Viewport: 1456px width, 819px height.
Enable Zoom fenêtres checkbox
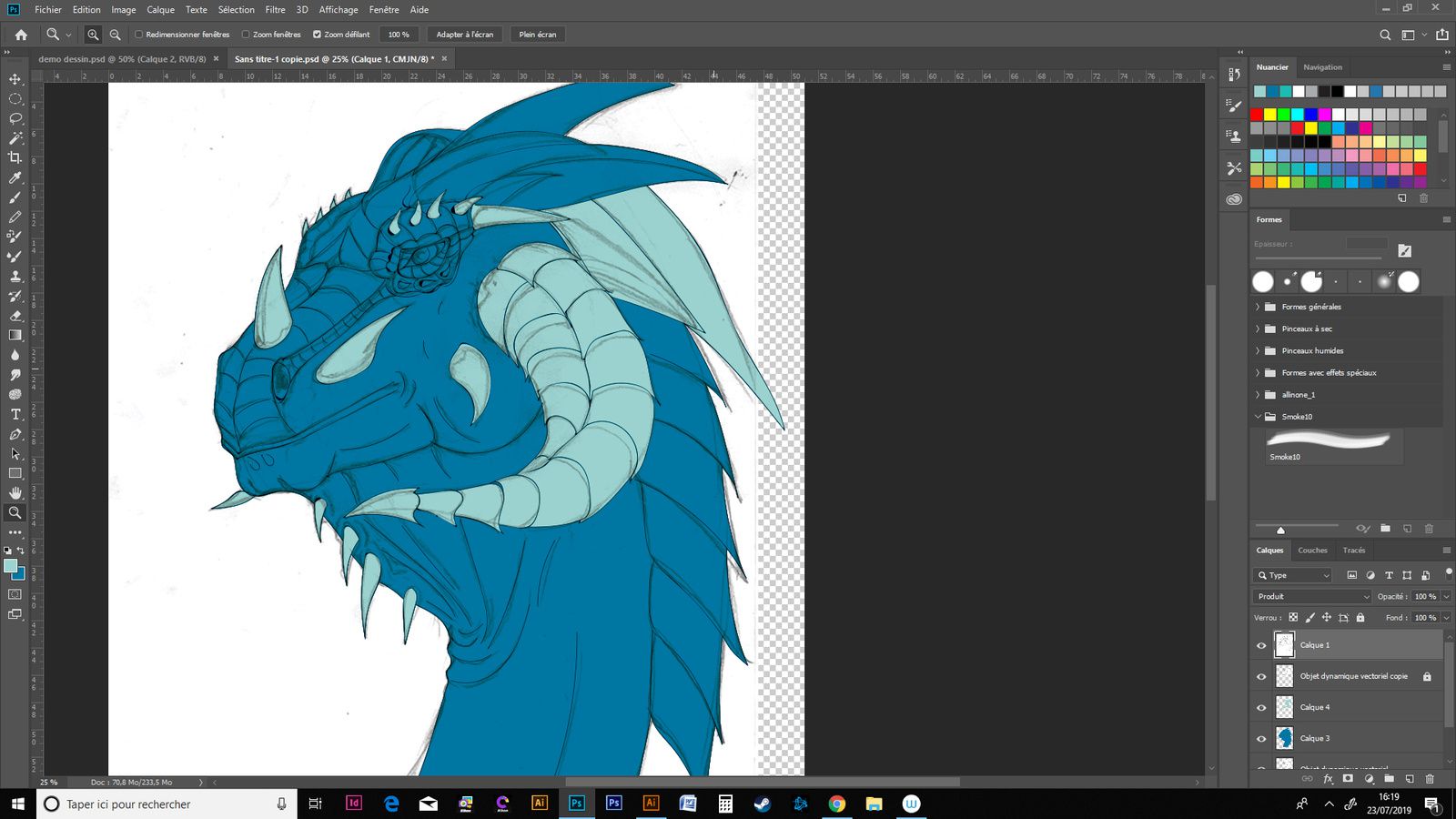(246, 35)
